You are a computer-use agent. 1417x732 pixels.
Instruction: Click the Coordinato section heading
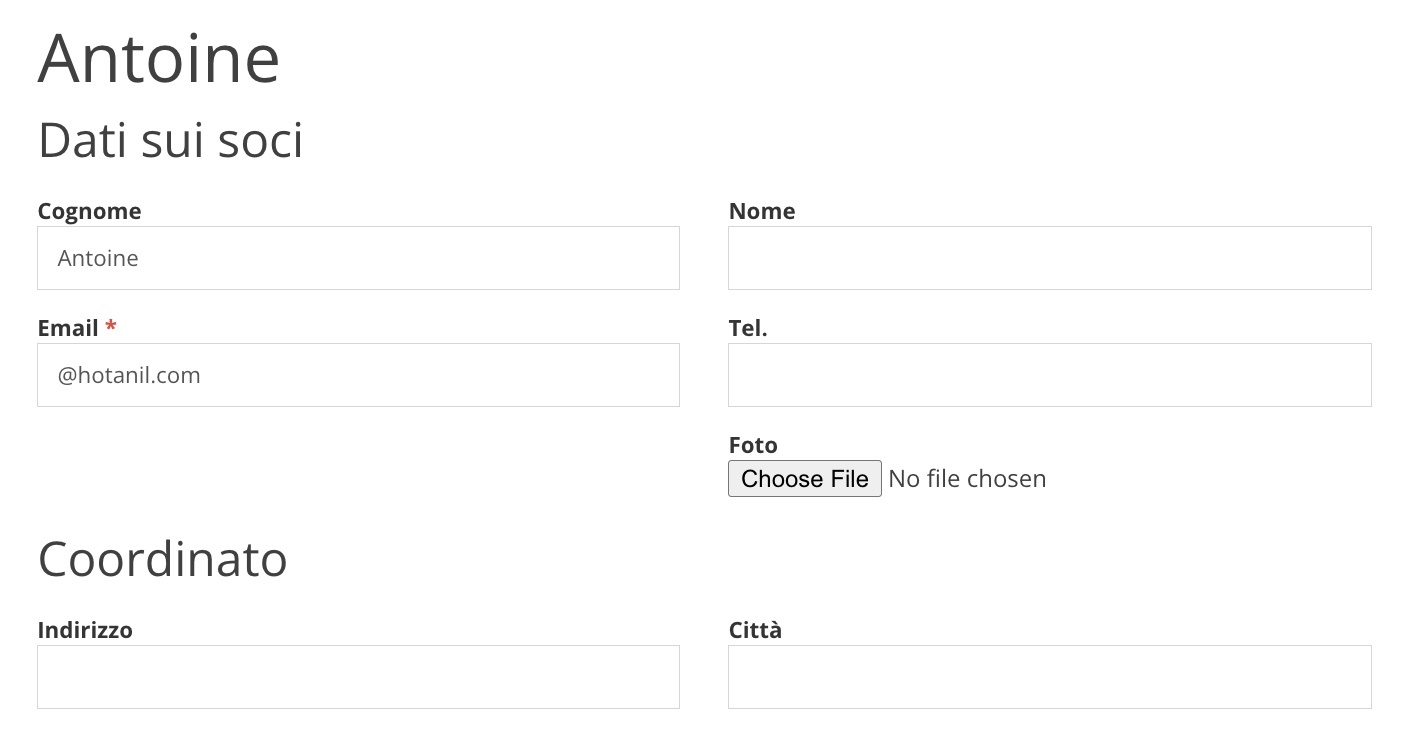[x=163, y=559]
